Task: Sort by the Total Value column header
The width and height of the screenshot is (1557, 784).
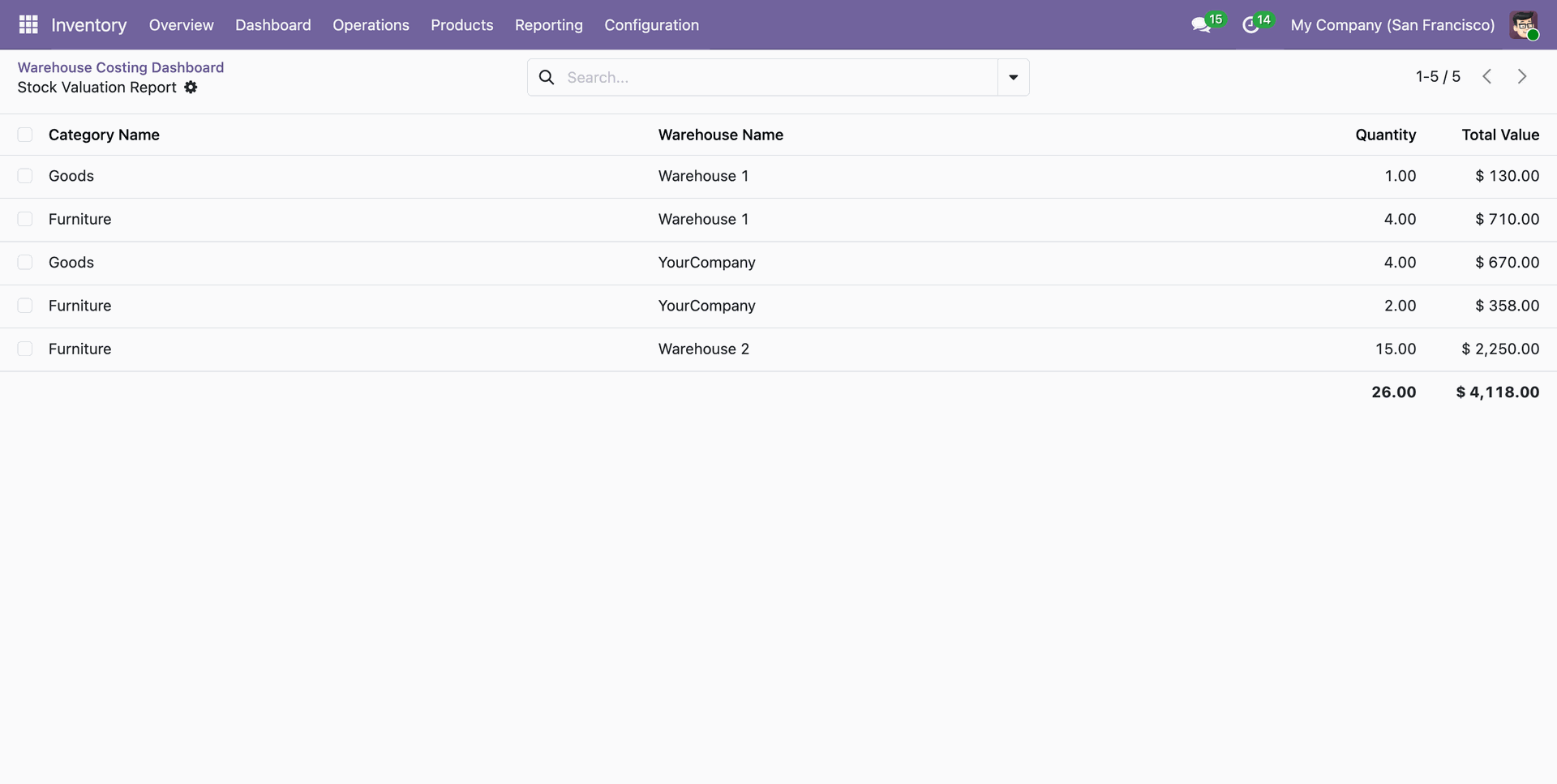Action: 1500,135
